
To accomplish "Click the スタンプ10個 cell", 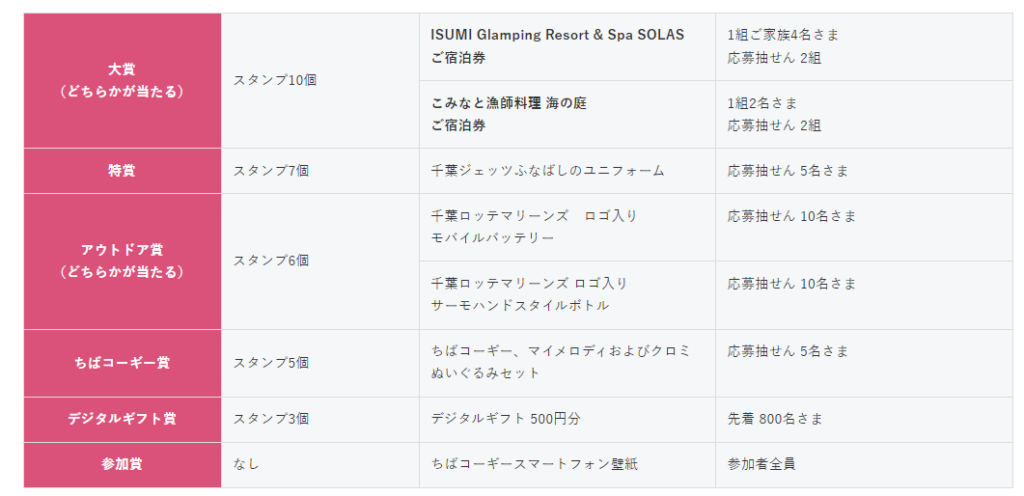I will pyautogui.click(x=320, y=80).
